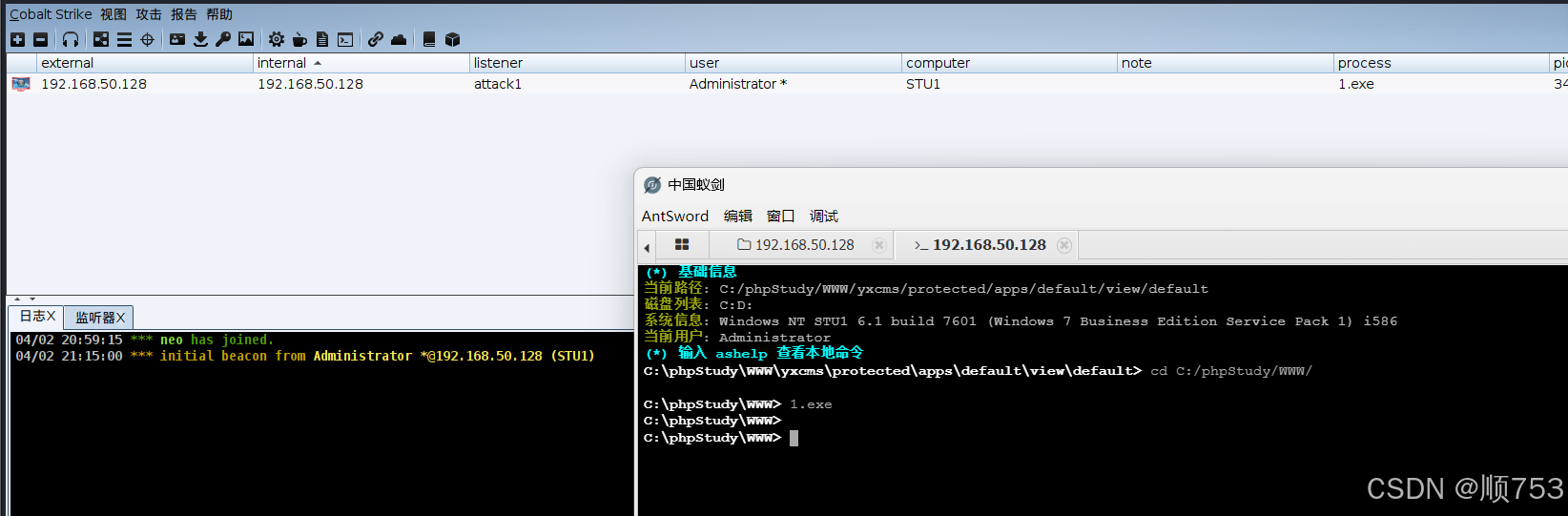This screenshot has width=1568, height=516.
Task: Open listeners with the headphones icon
Action: point(71,39)
